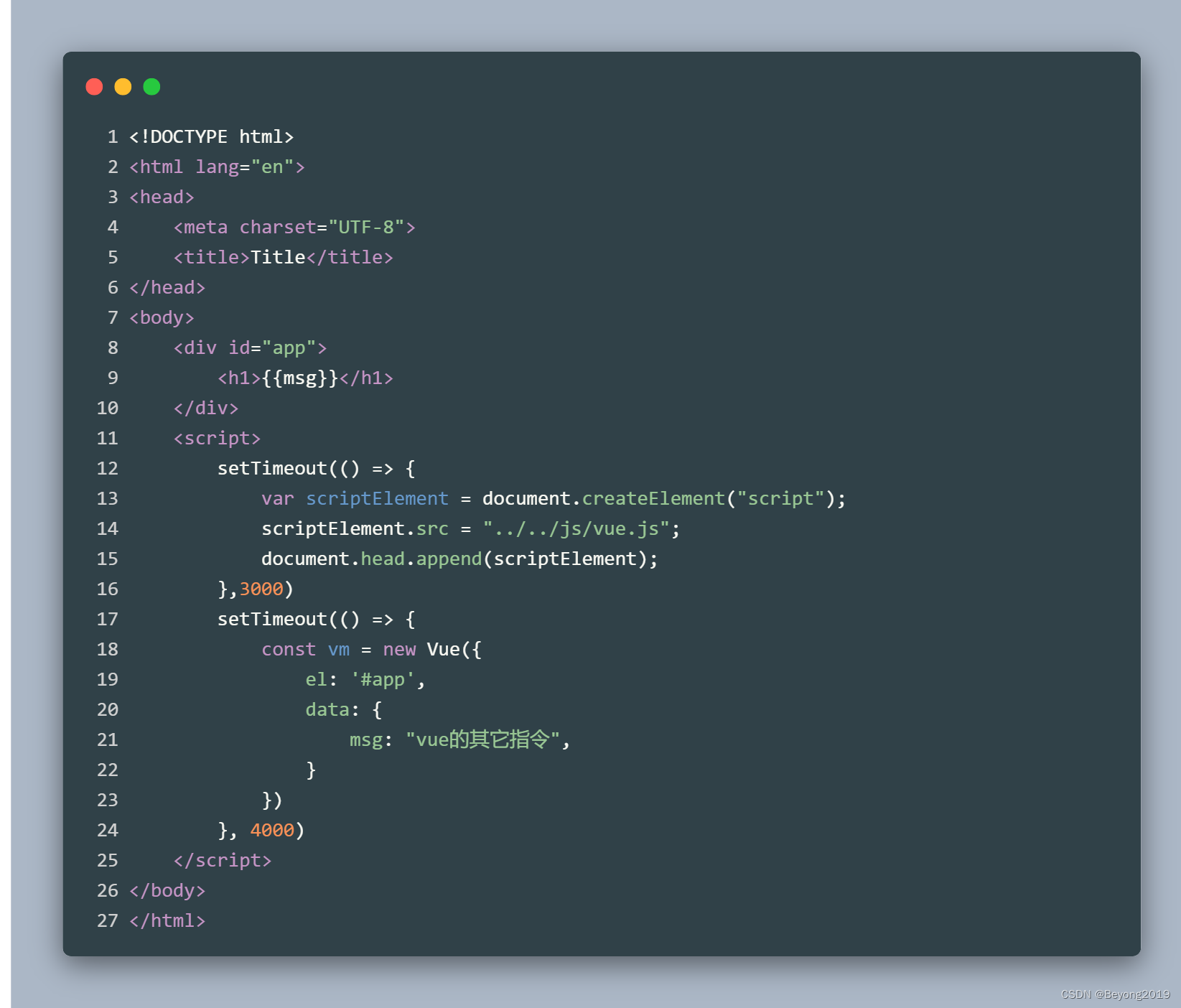Click the closing '</body>' tag
This screenshot has height=1008, width=1181.
pyautogui.click(x=167, y=891)
